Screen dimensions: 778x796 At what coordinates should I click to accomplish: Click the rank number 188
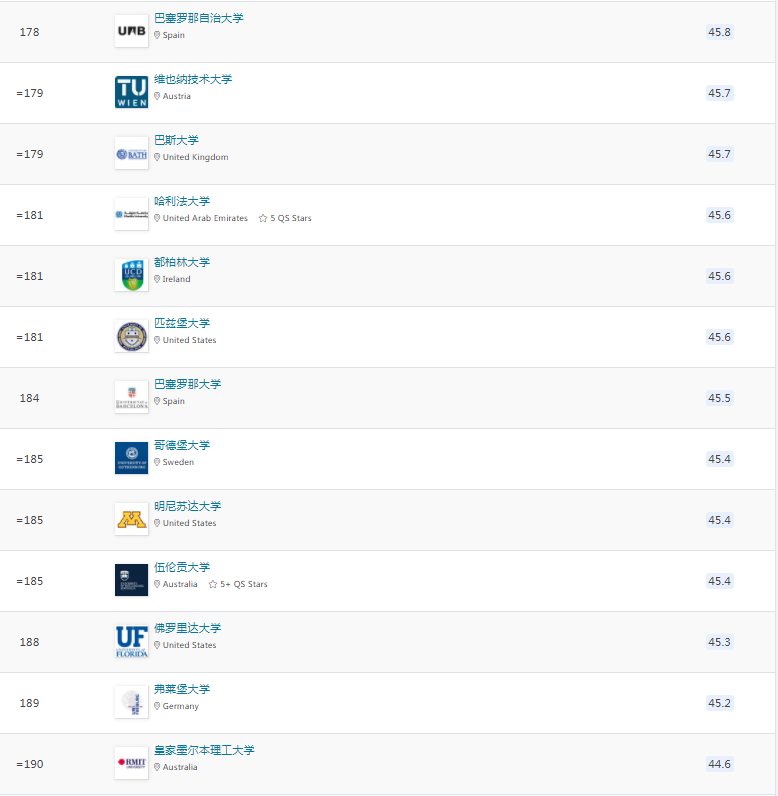pos(29,642)
